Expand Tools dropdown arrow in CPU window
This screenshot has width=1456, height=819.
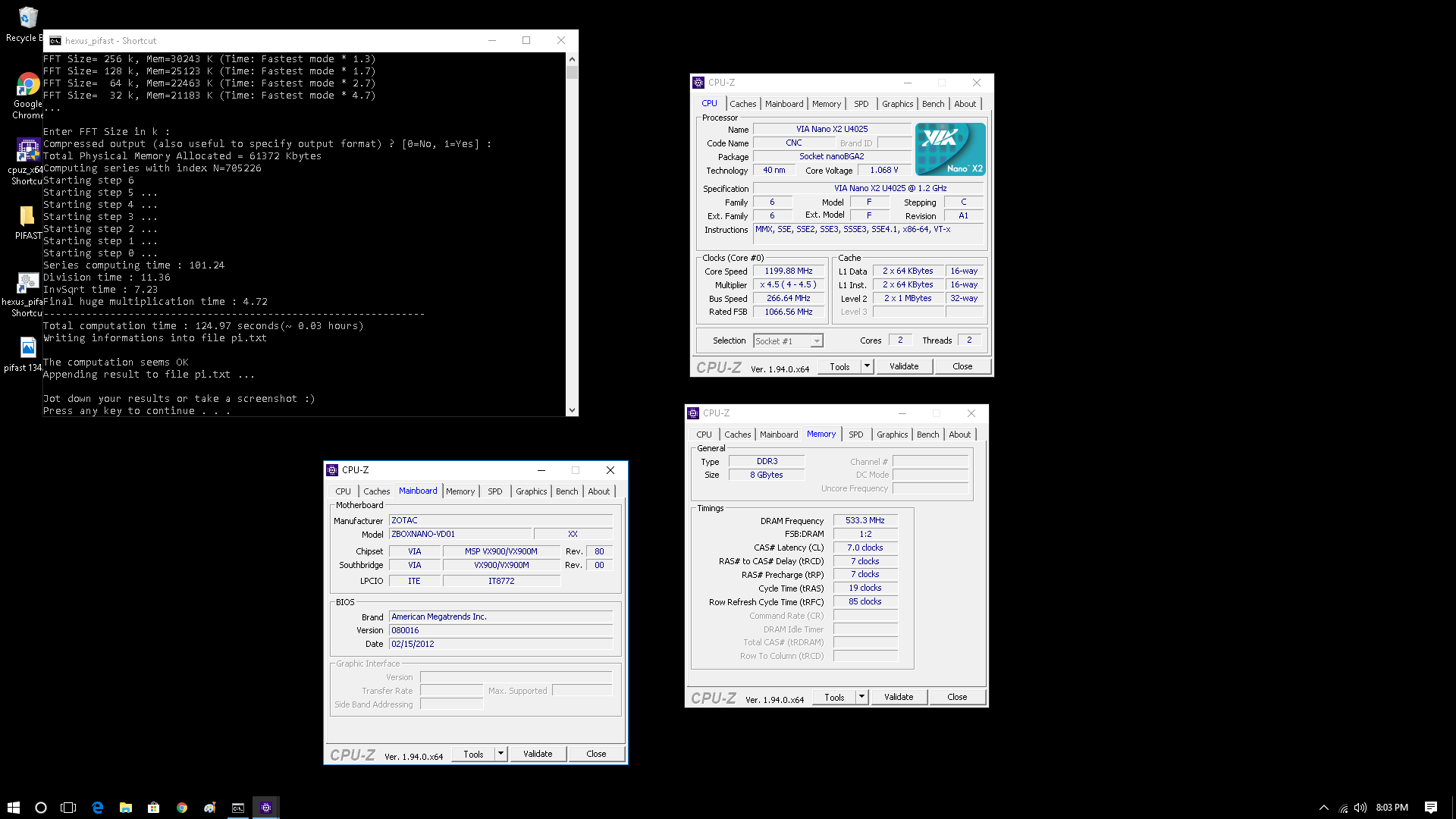click(x=868, y=366)
